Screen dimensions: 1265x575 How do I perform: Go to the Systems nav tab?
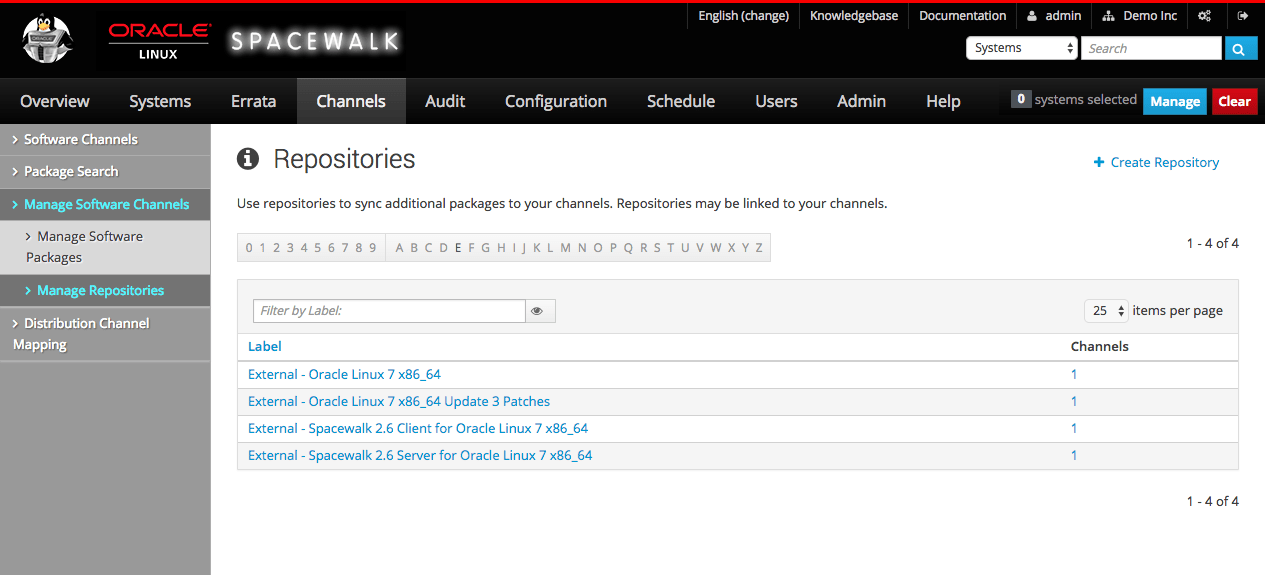(160, 101)
